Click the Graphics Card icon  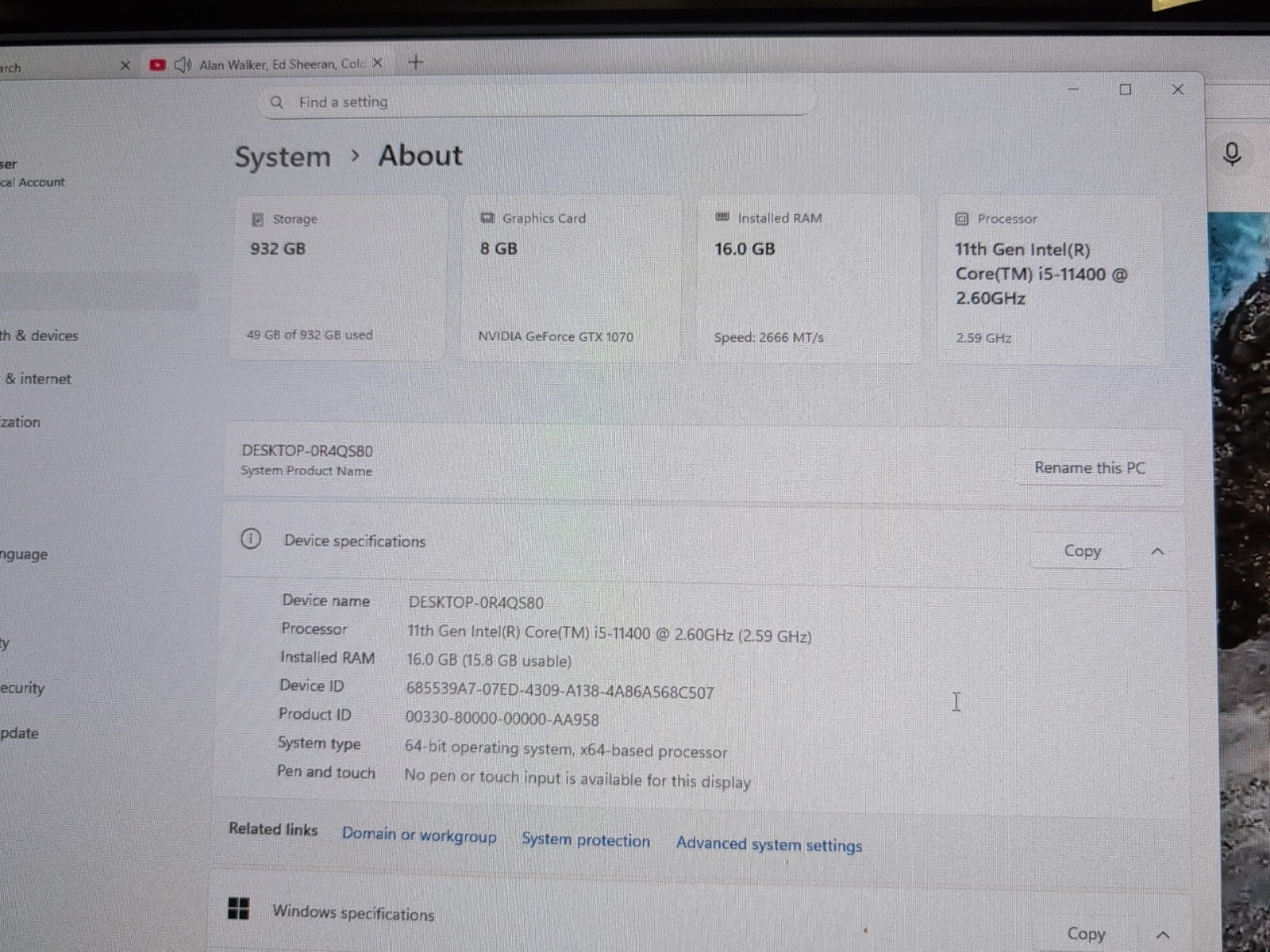[x=487, y=217]
